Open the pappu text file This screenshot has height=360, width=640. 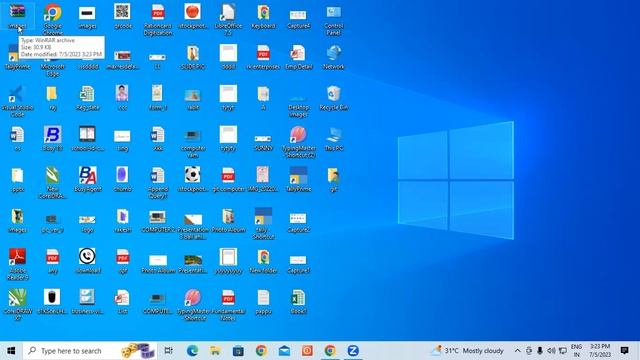(263, 302)
